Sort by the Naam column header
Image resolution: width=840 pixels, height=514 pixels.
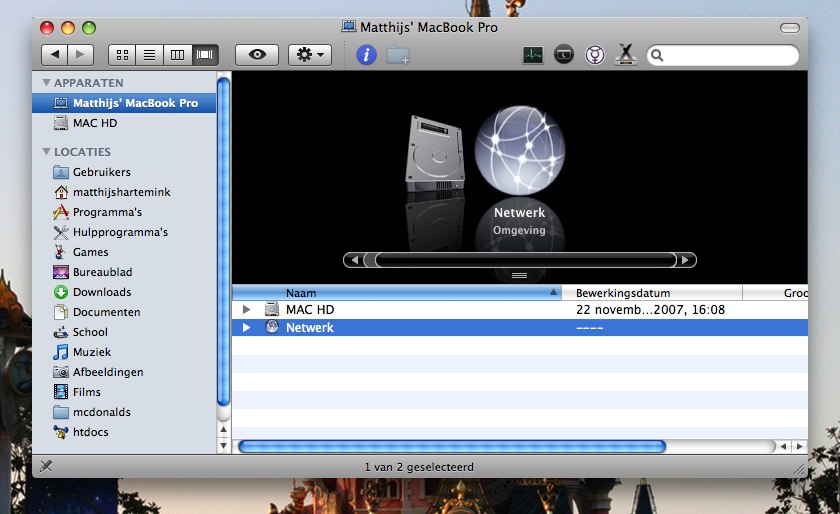click(x=396, y=293)
